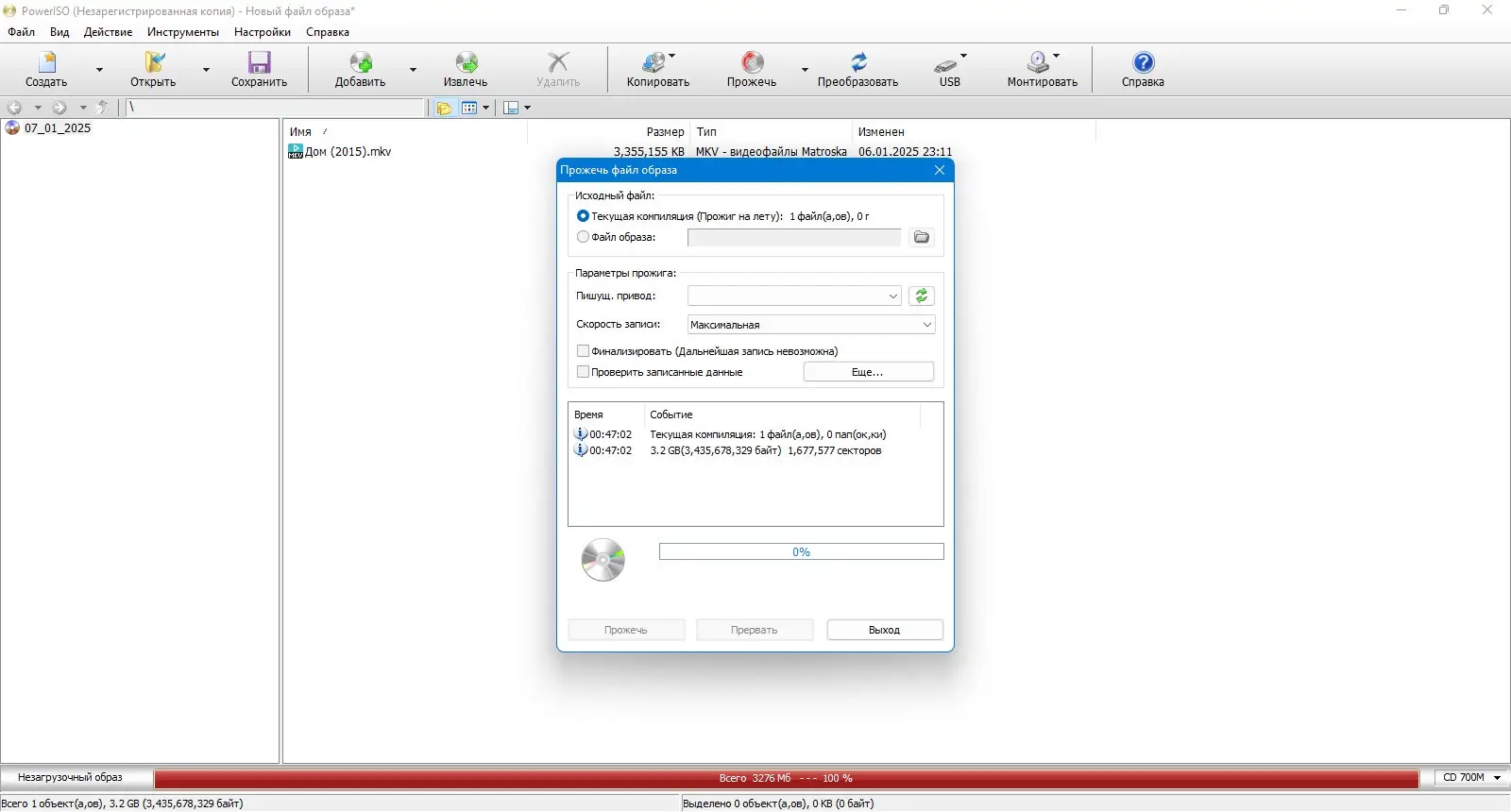Click the Удалить toolbar icon
Viewport: 1511px width, 812px height.
(558, 62)
